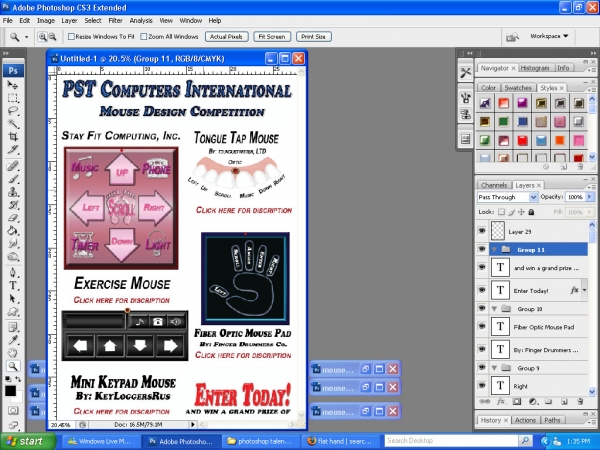Open the Zoom tool preset picker arrow
Screen dimensions: 600x450
pos(26,37)
